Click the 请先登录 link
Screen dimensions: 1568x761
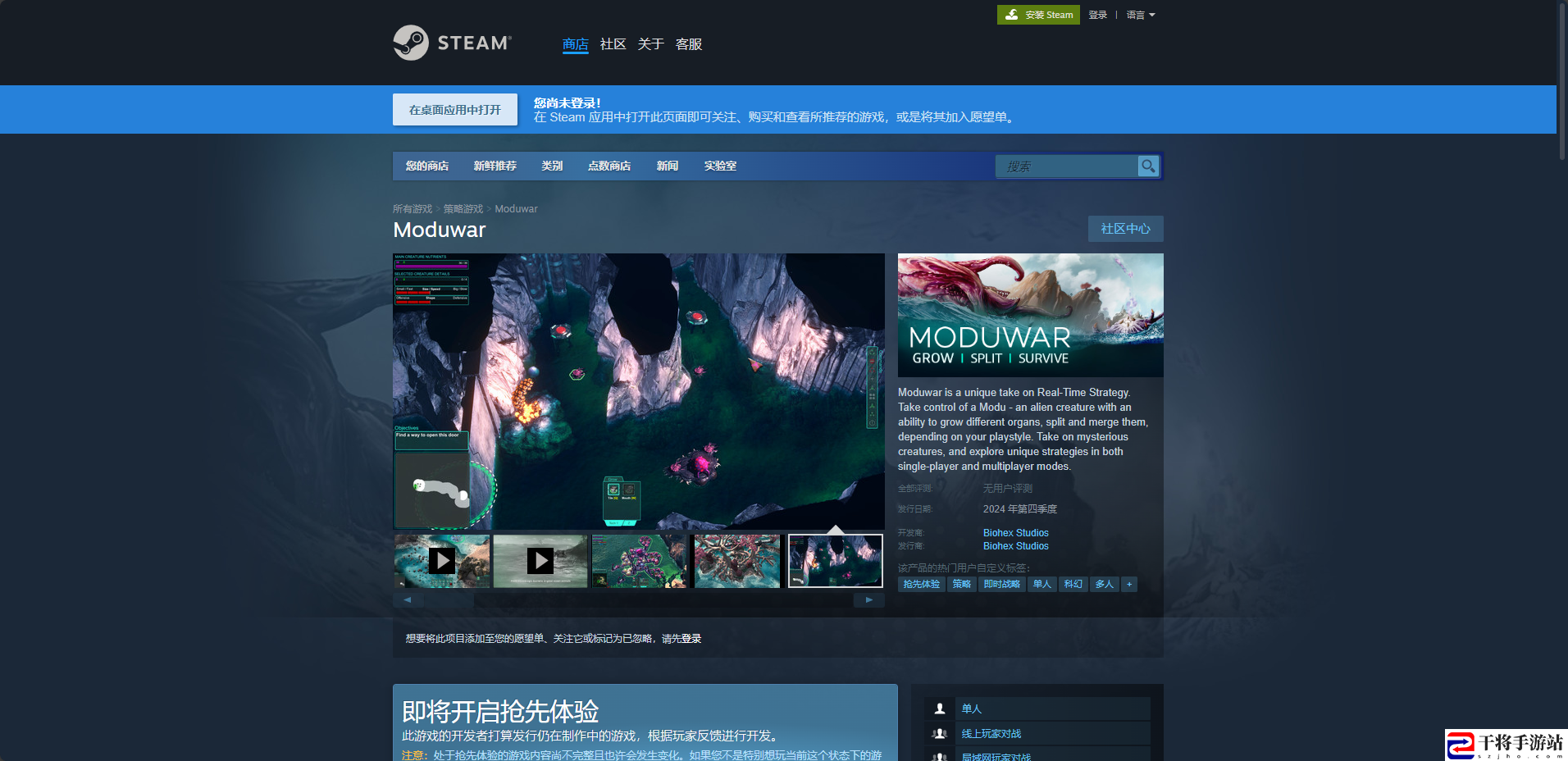pos(681,639)
